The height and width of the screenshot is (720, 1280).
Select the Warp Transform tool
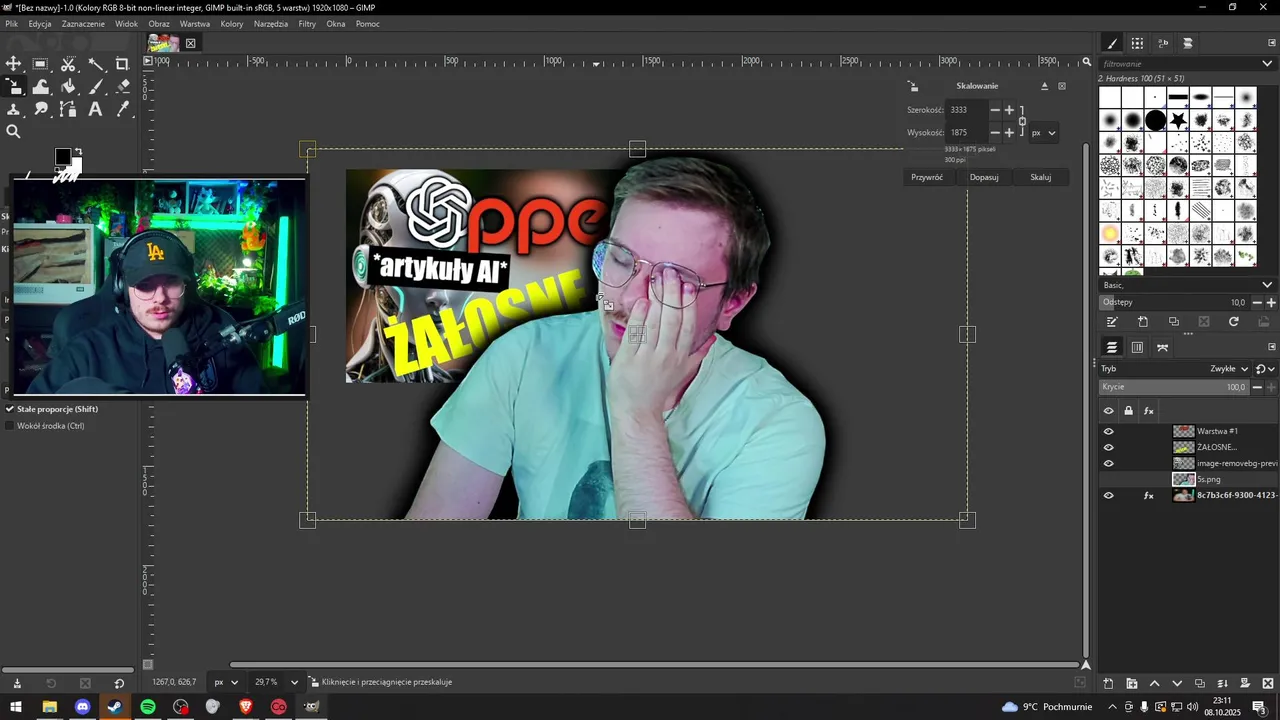coord(41,87)
